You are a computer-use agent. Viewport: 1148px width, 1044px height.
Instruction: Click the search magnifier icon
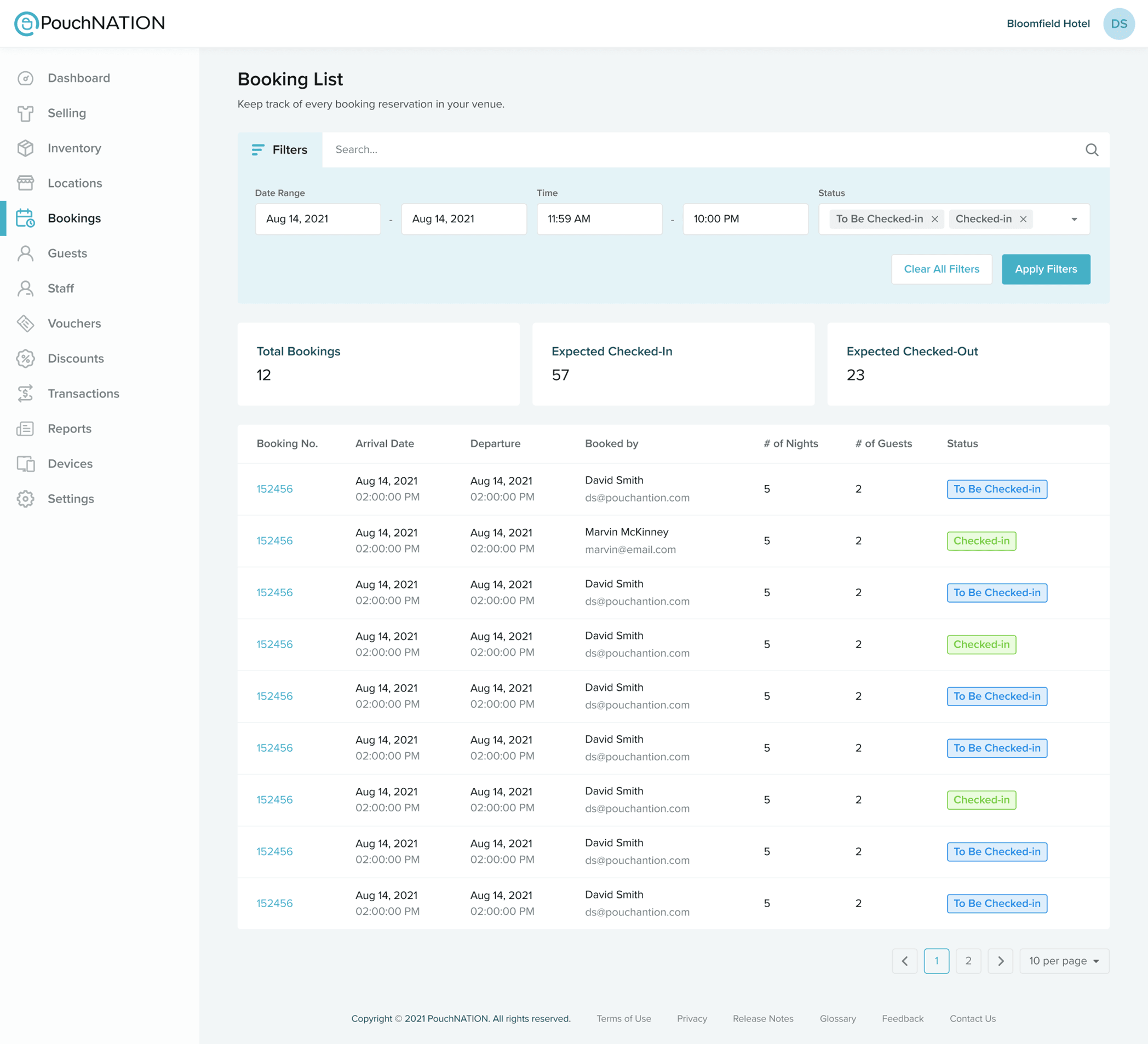tap(1092, 149)
